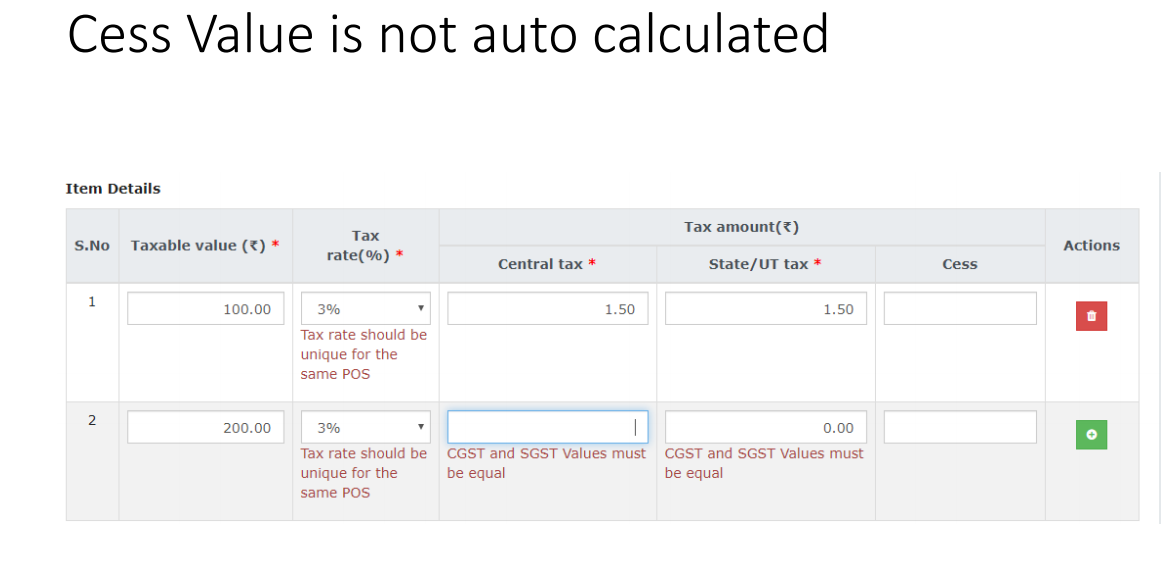The width and height of the screenshot is (1174, 574).
Task: Select CGST/SGST error under Central tax
Action: [547, 463]
